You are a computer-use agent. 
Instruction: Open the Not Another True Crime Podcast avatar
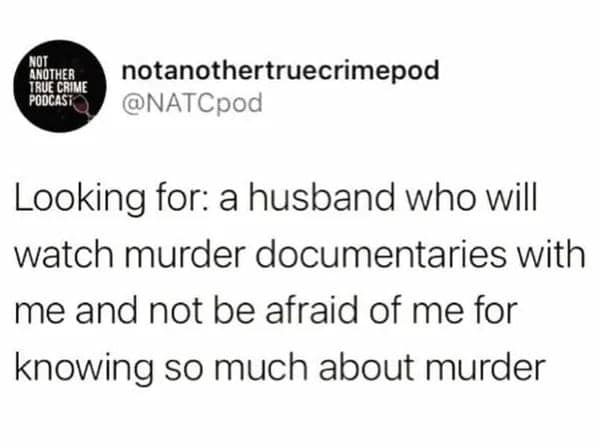60,86
